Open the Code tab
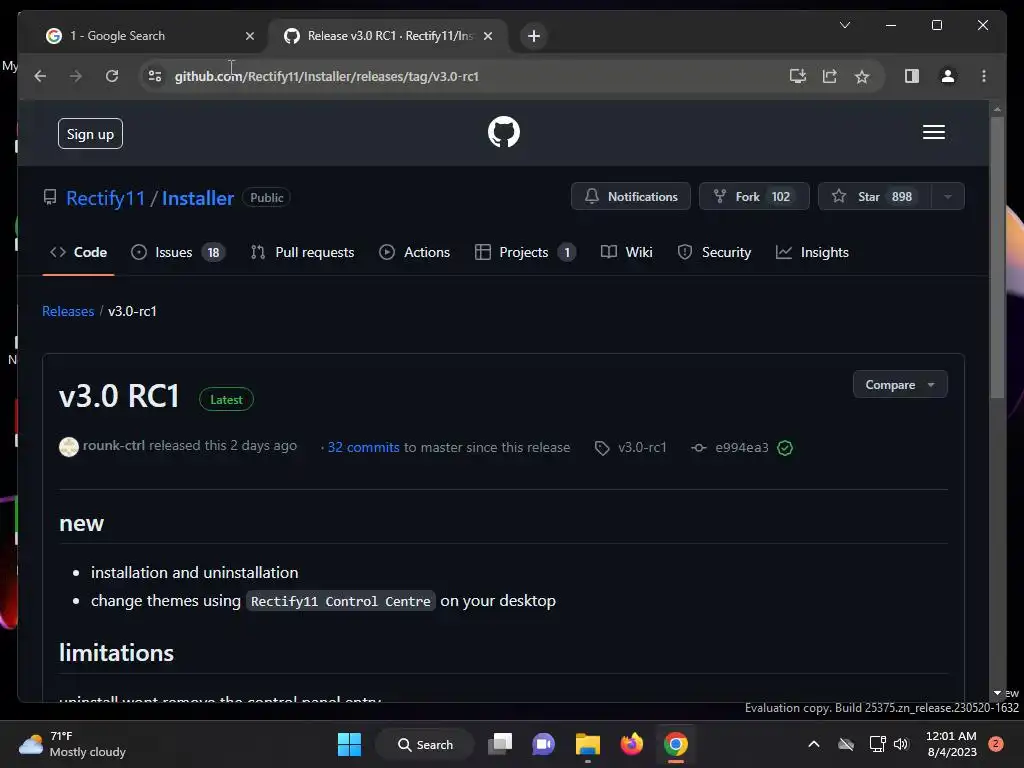This screenshot has width=1024, height=768. [x=78, y=252]
